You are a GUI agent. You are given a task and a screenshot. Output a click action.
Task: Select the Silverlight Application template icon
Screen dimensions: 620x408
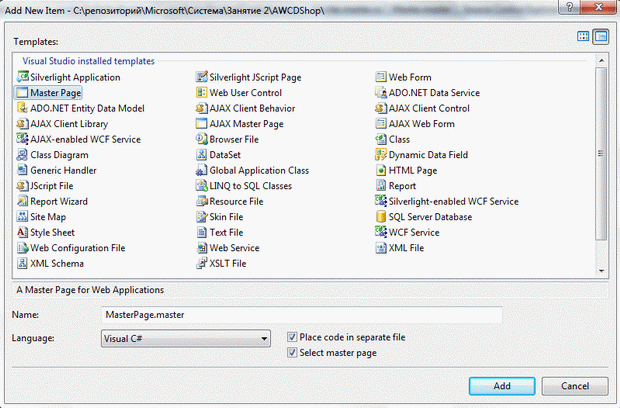tap(22, 77)
